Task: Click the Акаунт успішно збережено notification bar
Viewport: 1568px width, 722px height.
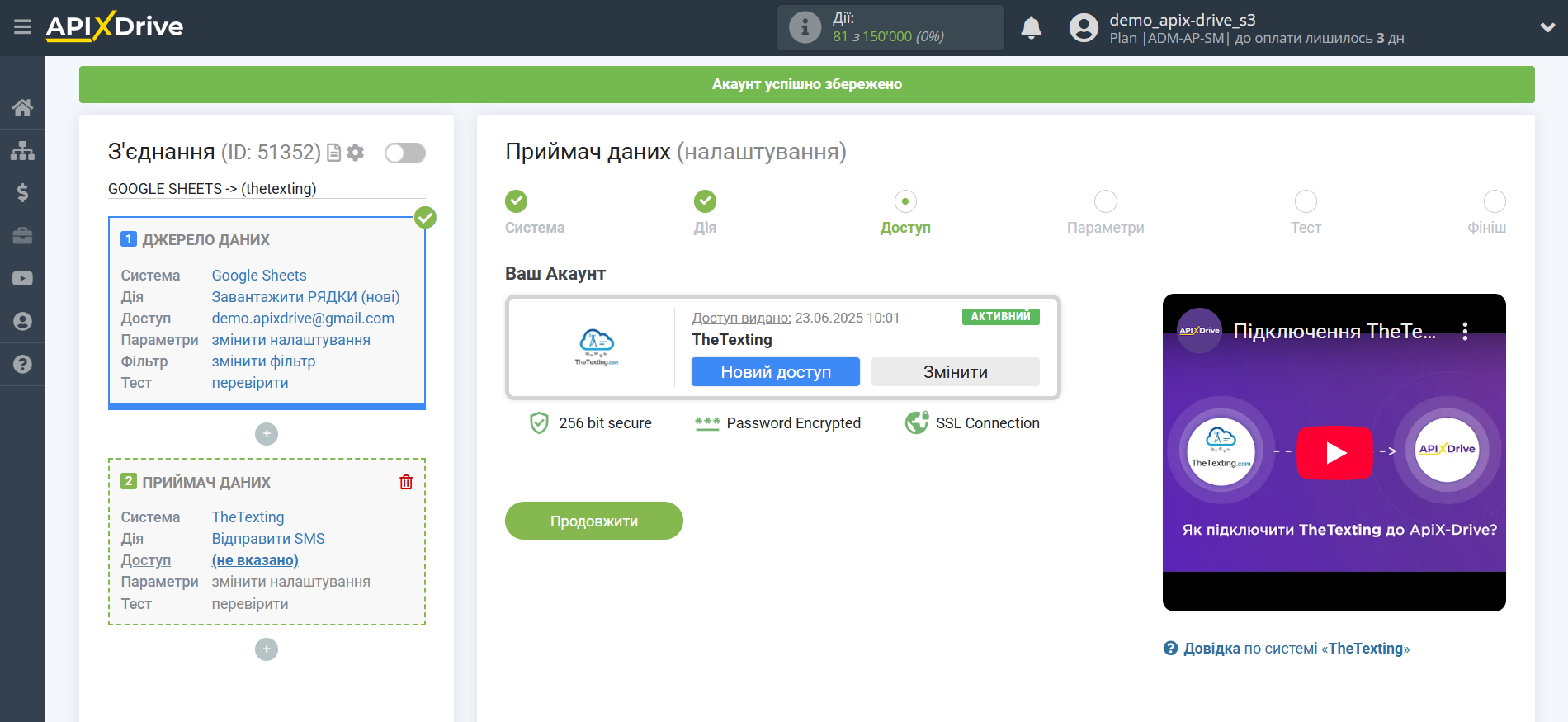Action: 807,84
